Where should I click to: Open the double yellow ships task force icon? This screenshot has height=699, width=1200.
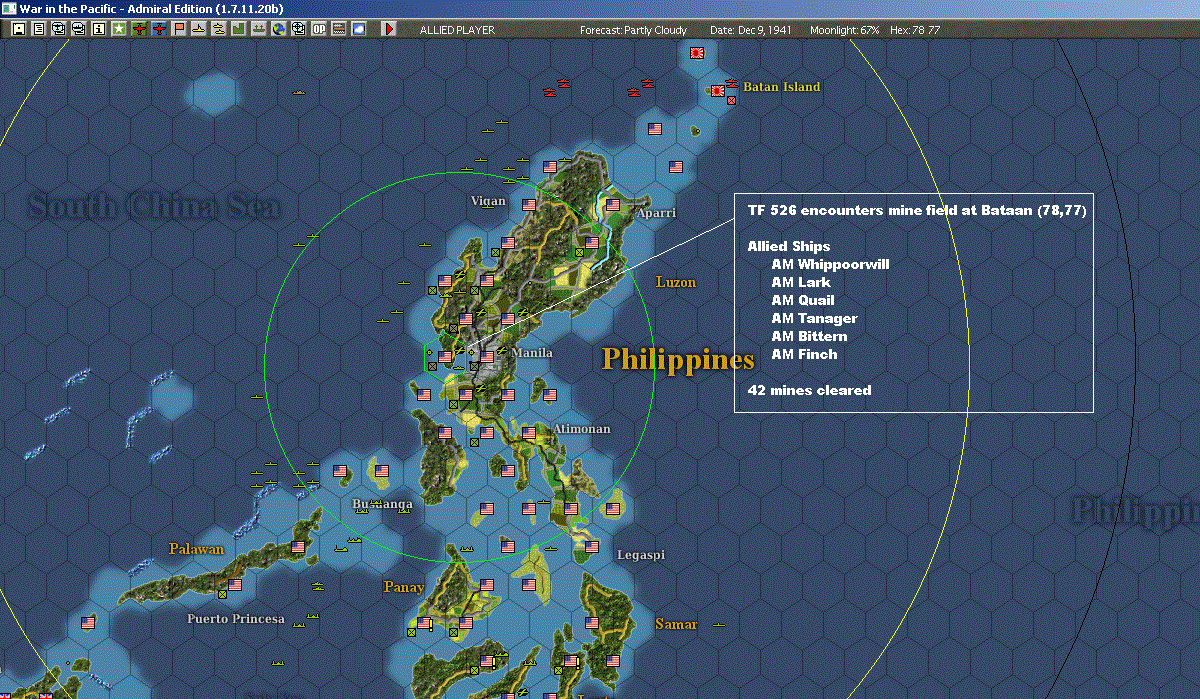pos(218,29)
